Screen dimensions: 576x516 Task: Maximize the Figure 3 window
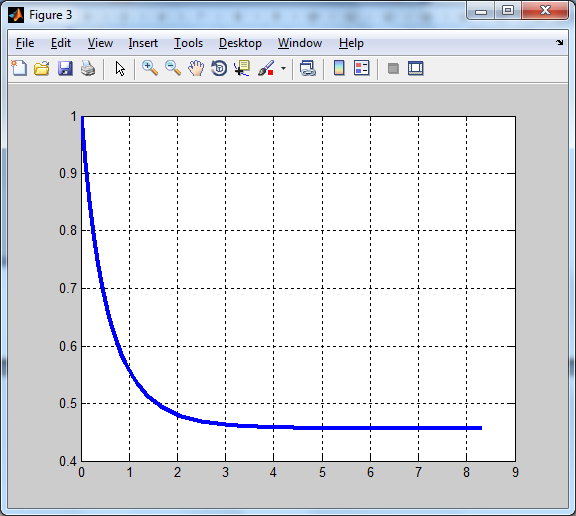click(x=508, y=11)
